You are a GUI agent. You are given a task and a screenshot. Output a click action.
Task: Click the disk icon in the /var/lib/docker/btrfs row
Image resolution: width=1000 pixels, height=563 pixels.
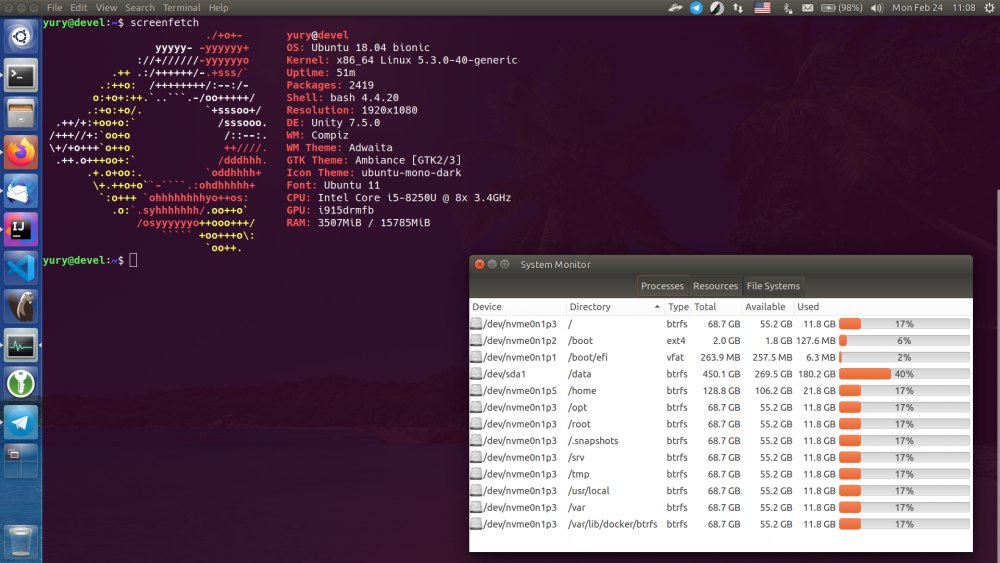click(x=476, y=524)
